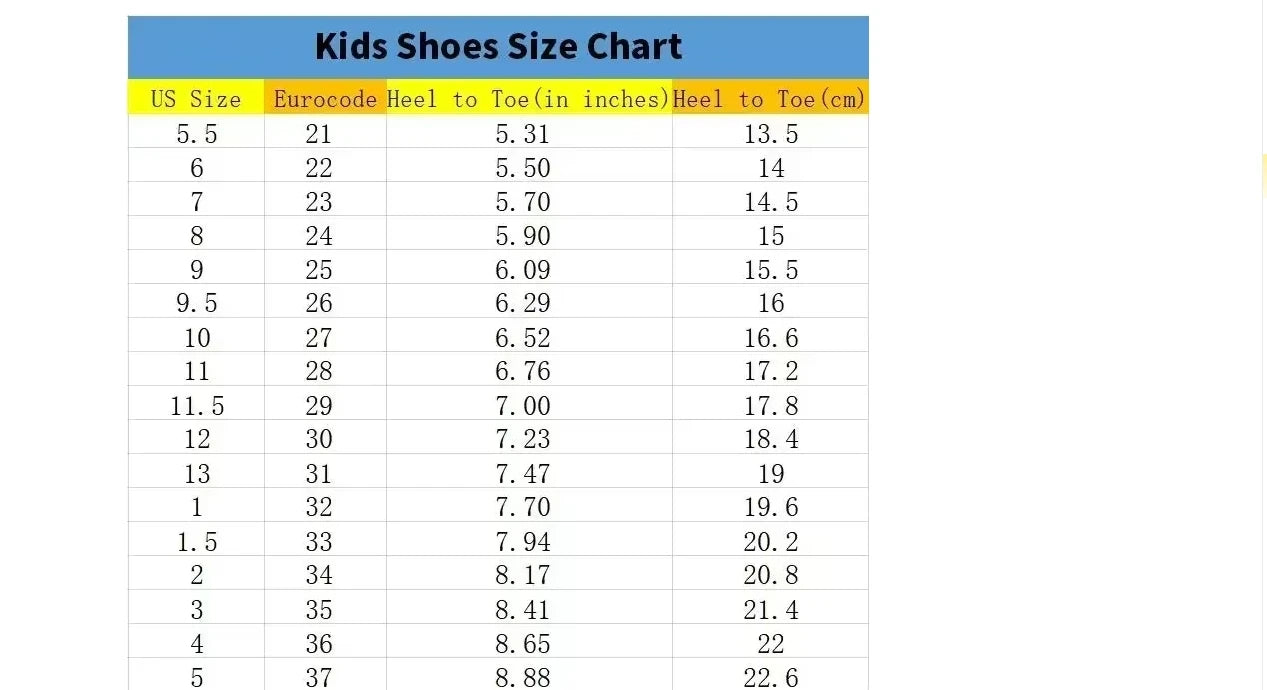
Task: Click the 20.2 cm cell
Action: pos(771,541)
